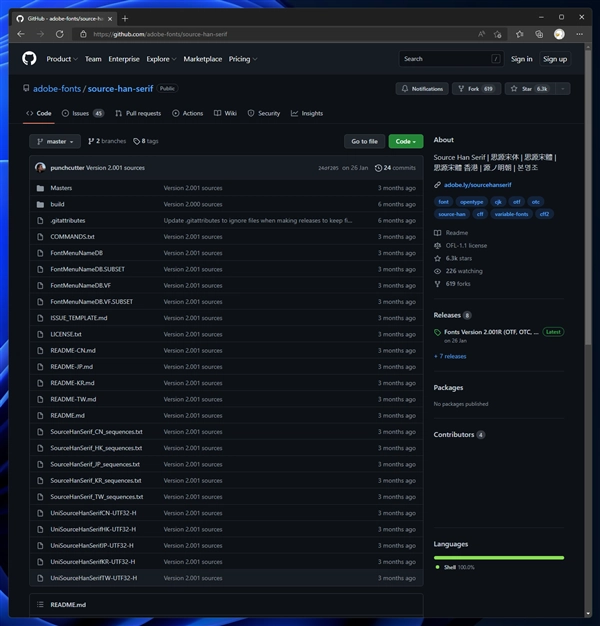Open the browser Favorites icon
Viewport: 600px width, 626px height.
[519, 34]
